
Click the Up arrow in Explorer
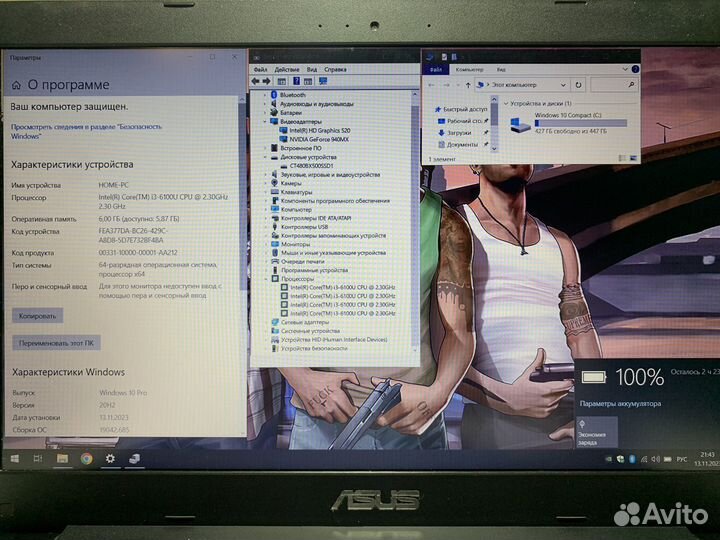click(468, 85)
